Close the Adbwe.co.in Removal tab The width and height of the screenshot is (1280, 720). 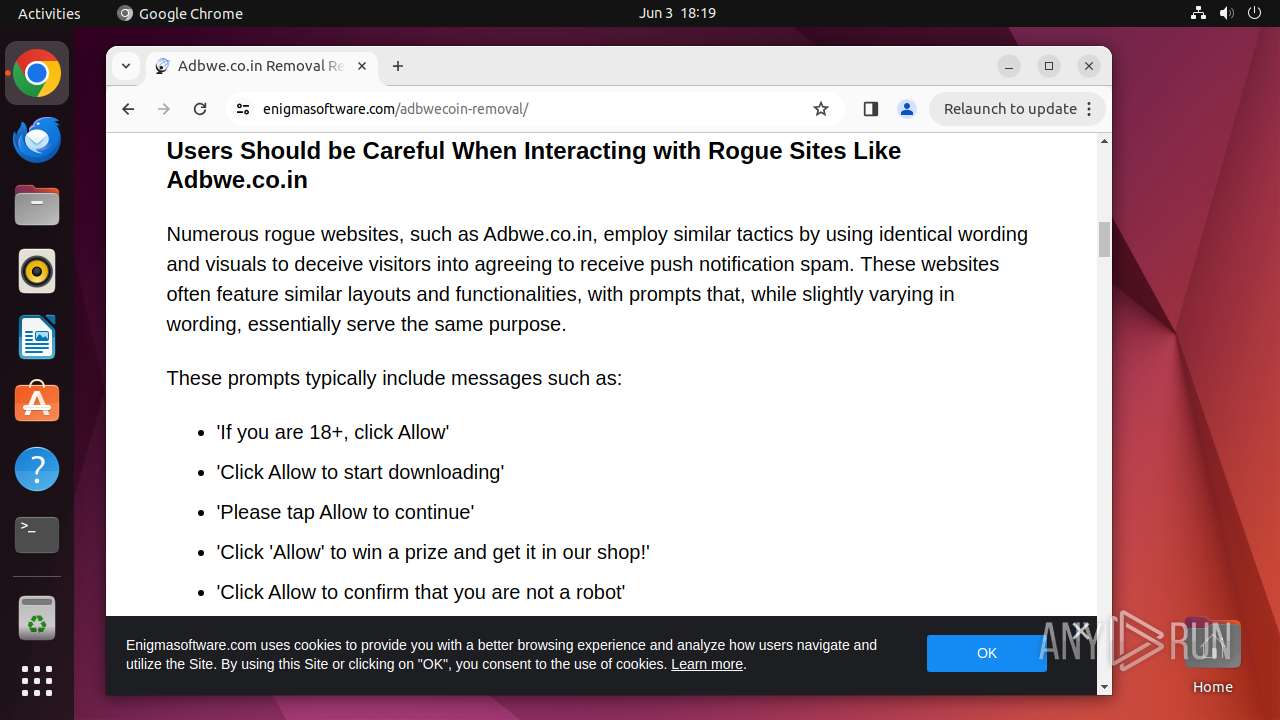tap(362, 66)
